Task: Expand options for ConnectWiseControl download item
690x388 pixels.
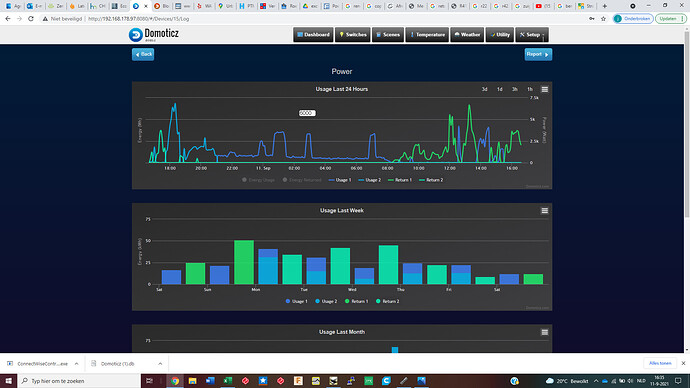Action: [77, 364]
